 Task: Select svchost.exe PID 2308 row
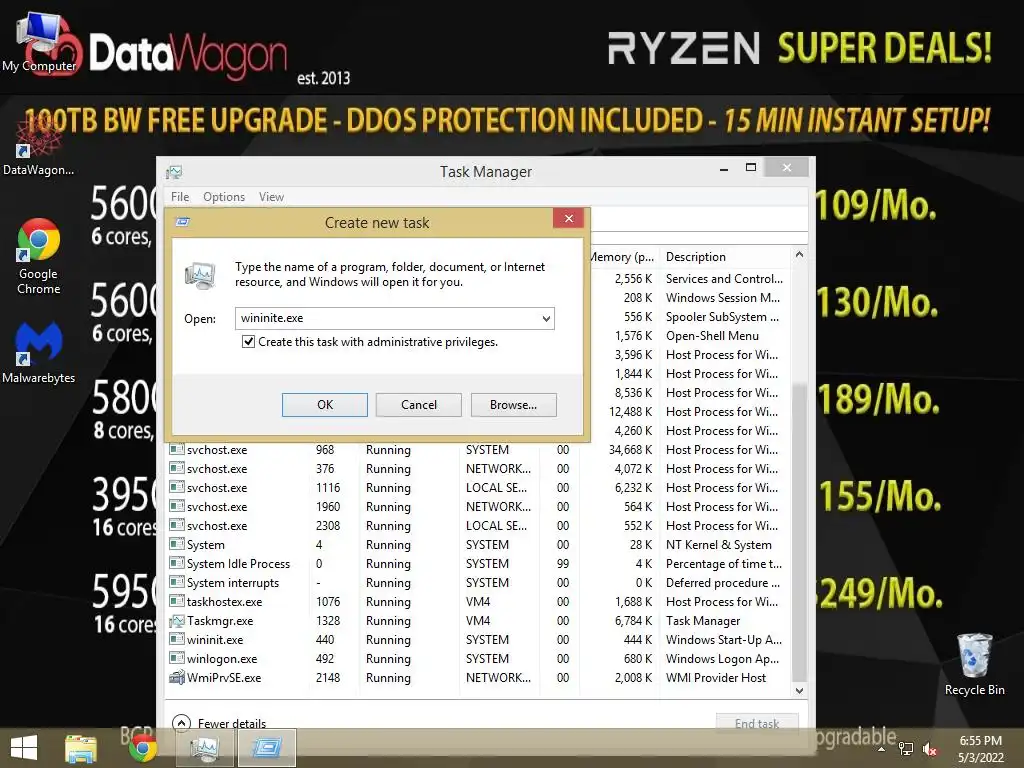tap(479, 526)
